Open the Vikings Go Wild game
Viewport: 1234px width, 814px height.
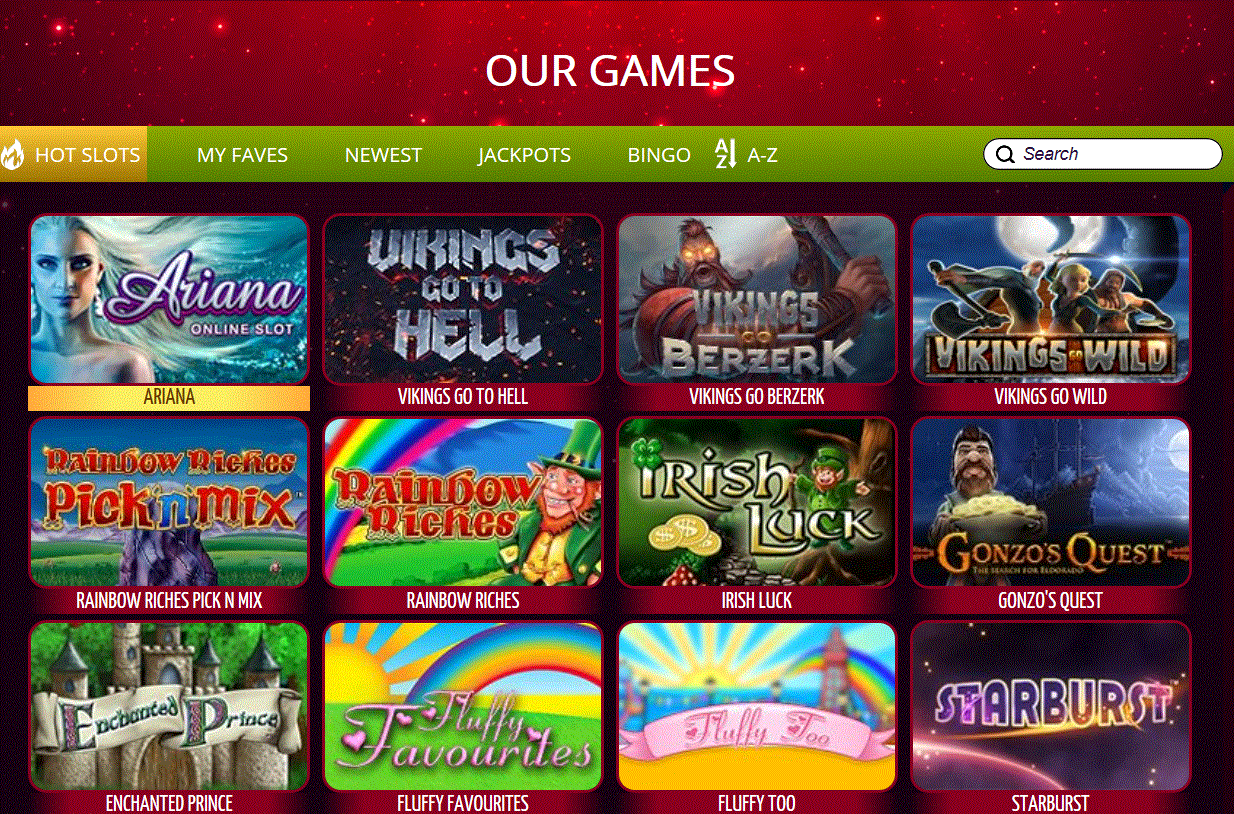(x=1051, y=299)
